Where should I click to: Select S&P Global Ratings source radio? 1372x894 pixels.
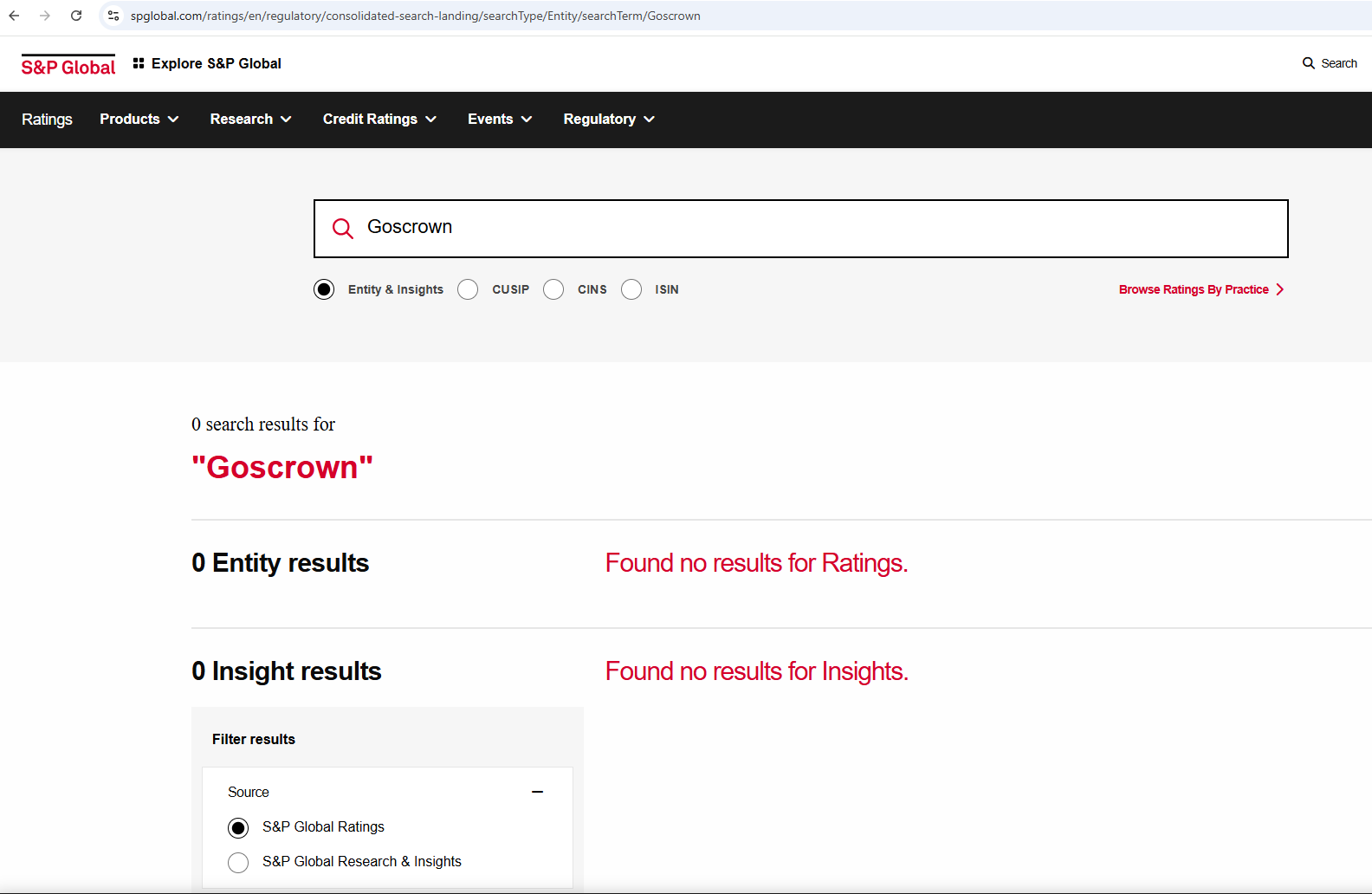[x=238, y=828]
